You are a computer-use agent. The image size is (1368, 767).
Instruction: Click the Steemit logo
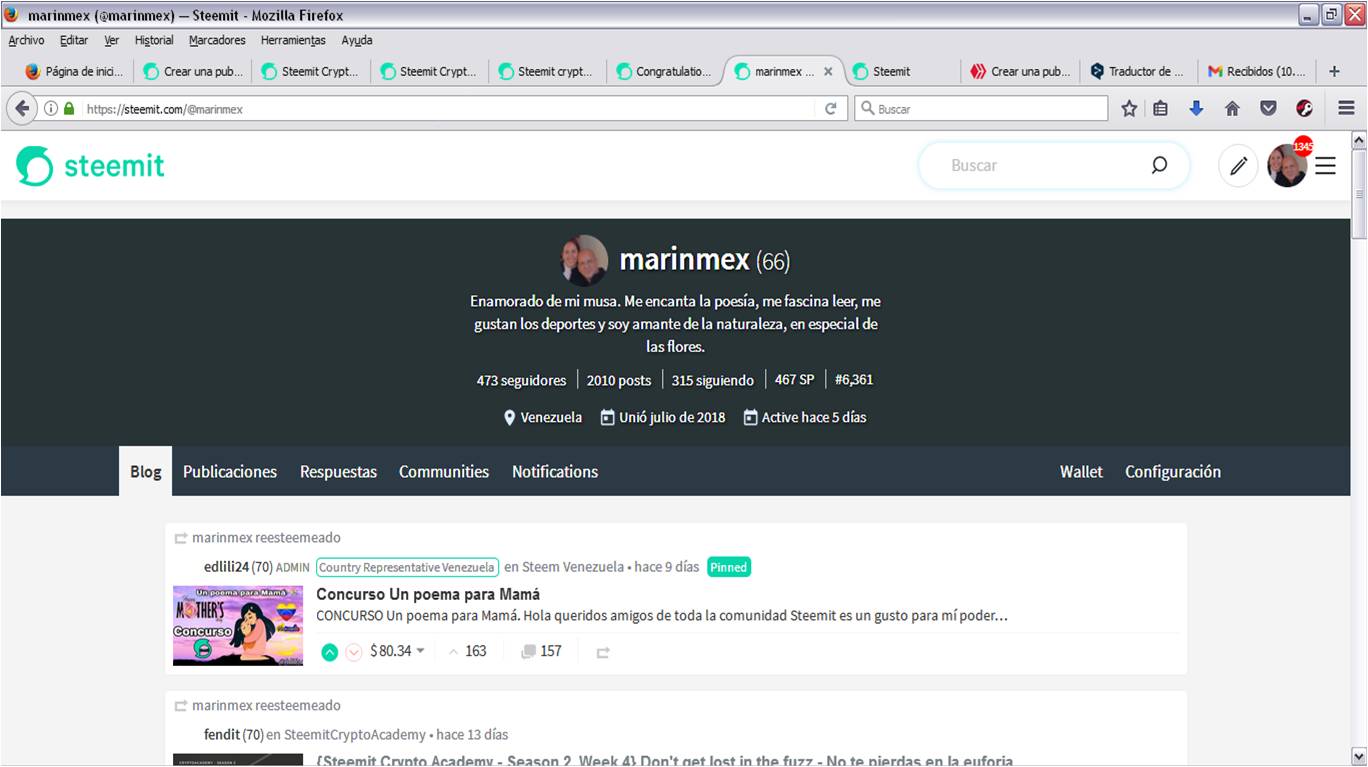coord(90,166)
